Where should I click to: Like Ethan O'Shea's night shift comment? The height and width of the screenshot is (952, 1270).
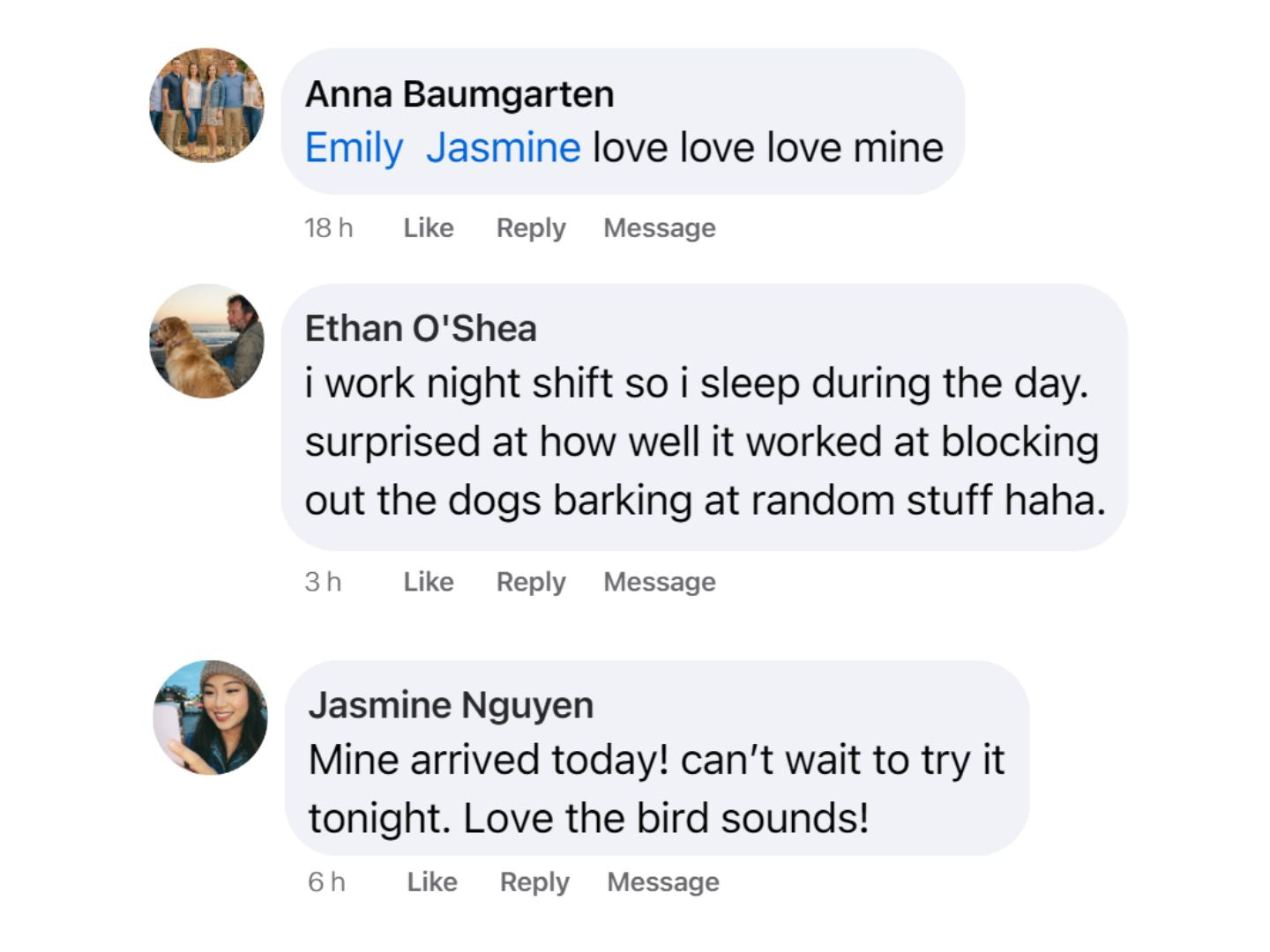click(429, 582)
